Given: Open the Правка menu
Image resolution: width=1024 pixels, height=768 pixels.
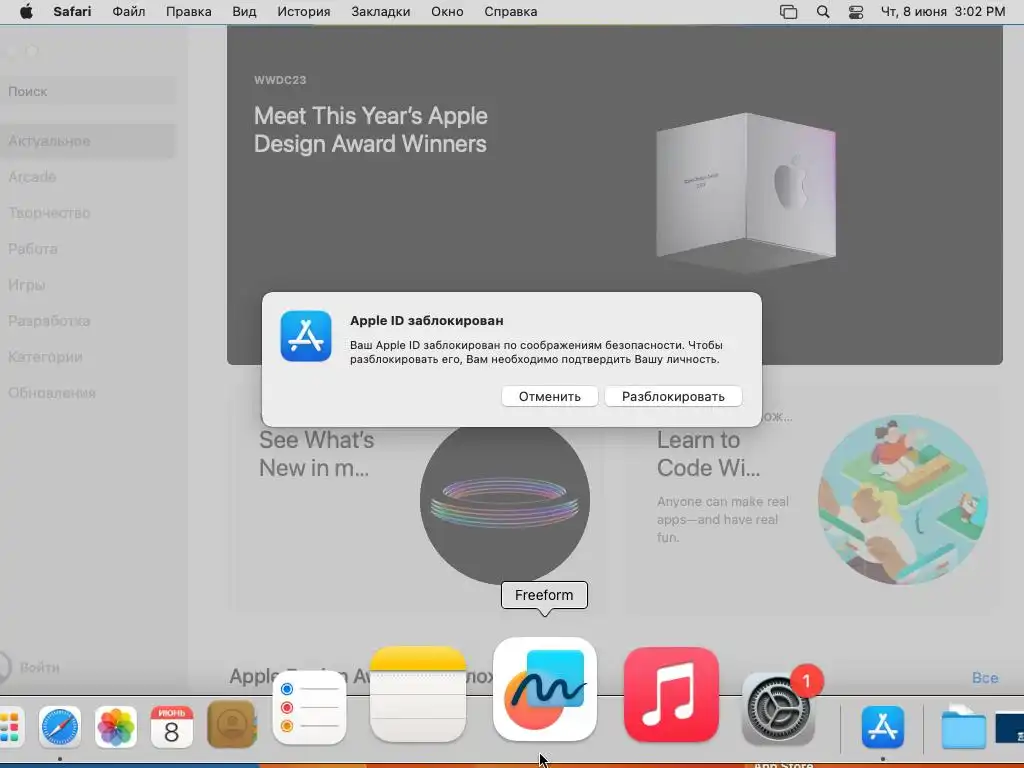Looking at the screenshot, I should [188, 11].
